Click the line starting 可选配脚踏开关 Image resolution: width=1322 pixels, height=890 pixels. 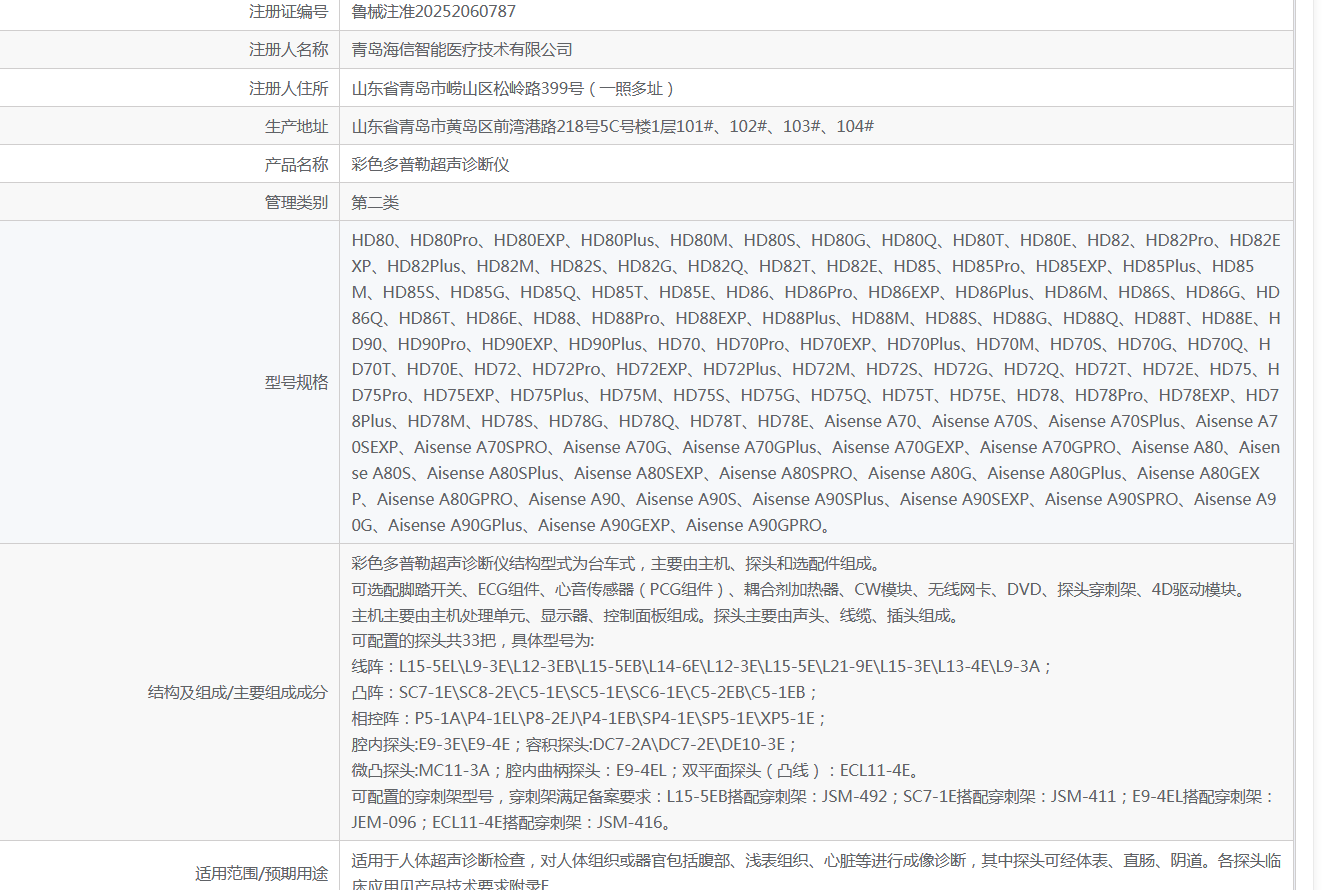801,590
